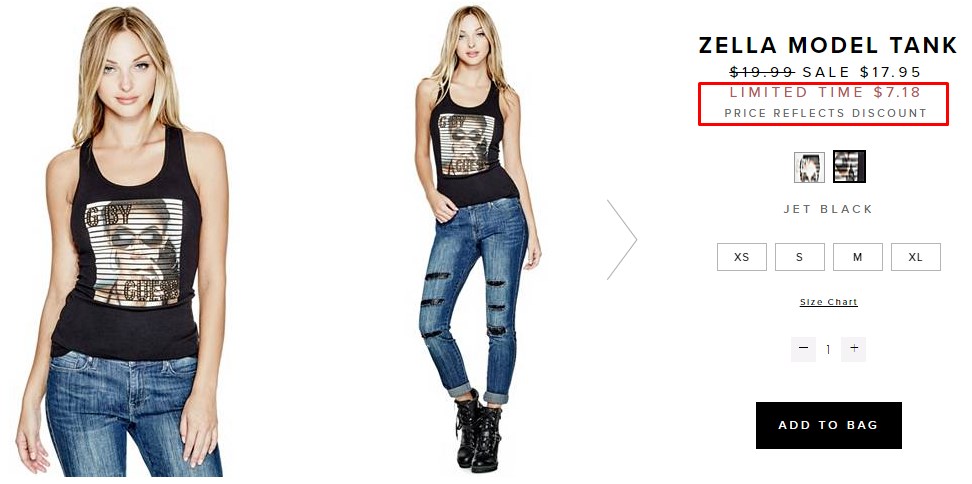Screen dimensions: 972x484
Task: Decrease quantity with the minus button
Action: click(x=803, y=349)
